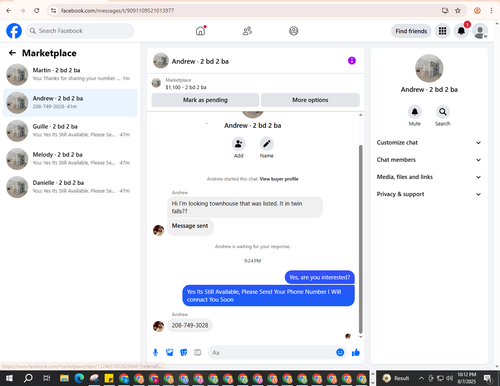Show hidden system tray icons

421,378
